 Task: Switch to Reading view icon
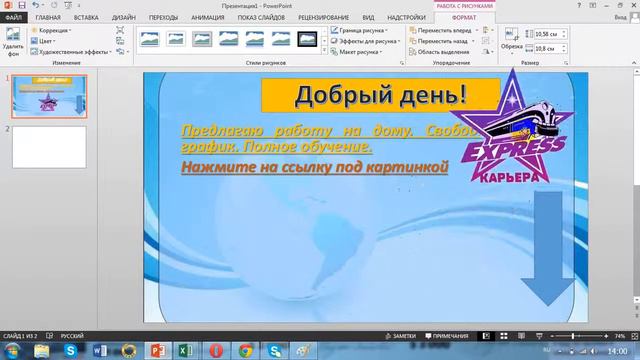[521, 336]
